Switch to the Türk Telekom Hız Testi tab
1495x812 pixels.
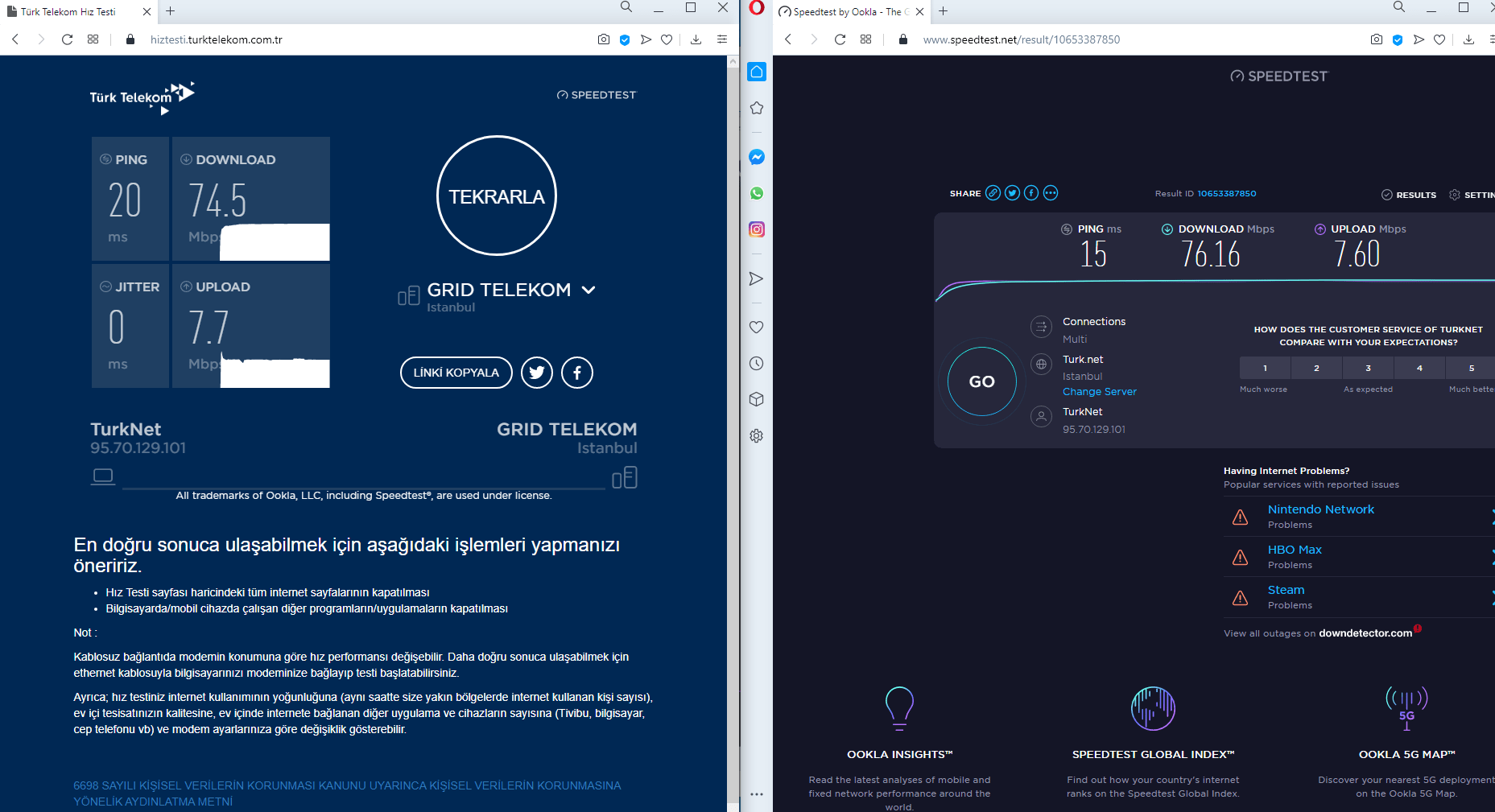[x=77, y=12]
